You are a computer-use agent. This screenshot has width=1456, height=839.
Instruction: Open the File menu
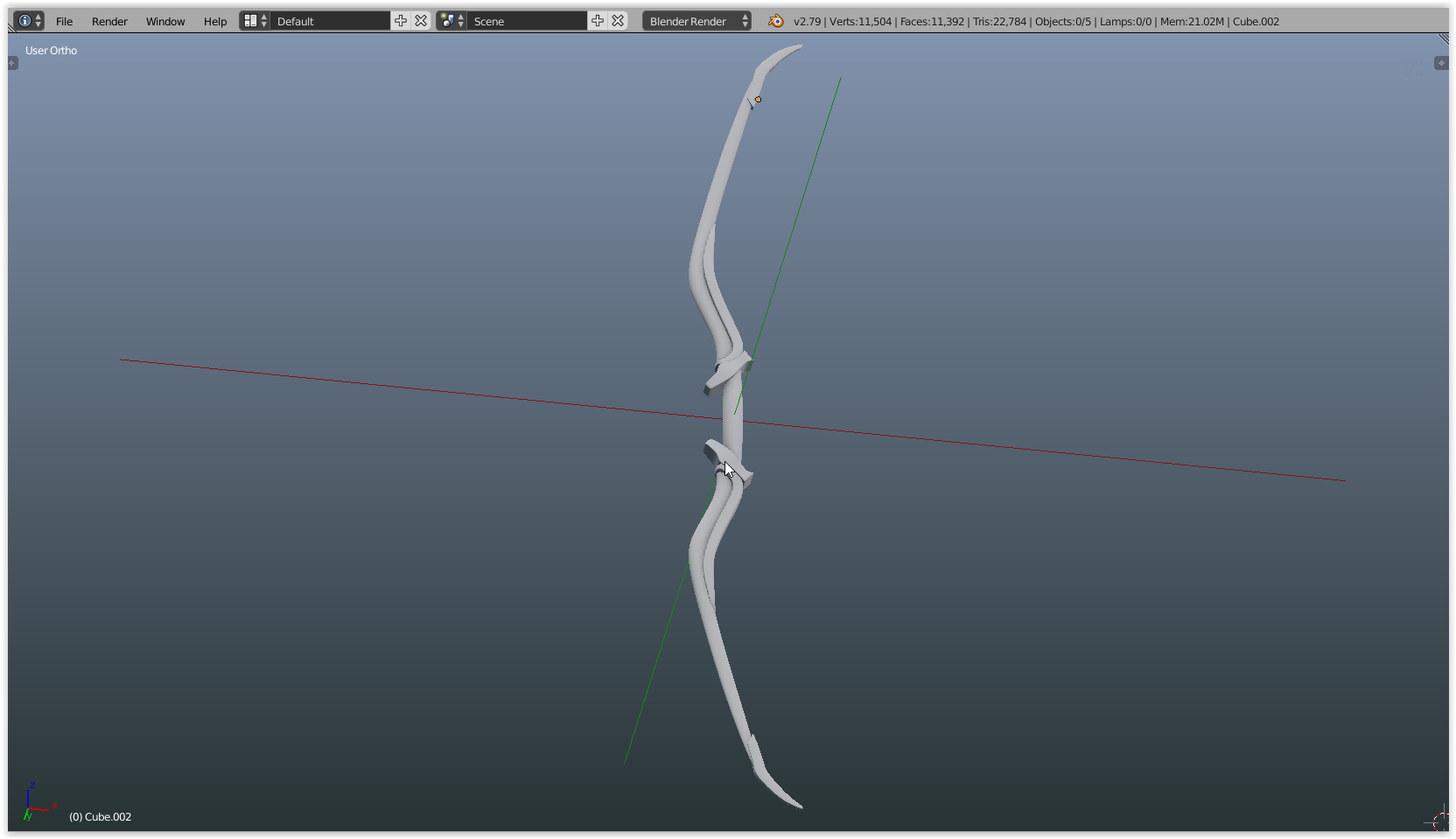64,21
